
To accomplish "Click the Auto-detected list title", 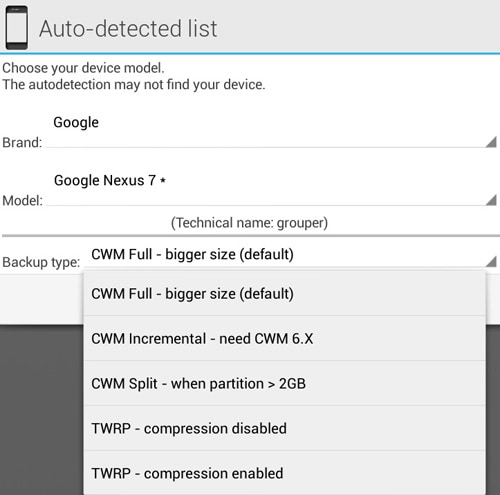I will click(128, 29).
